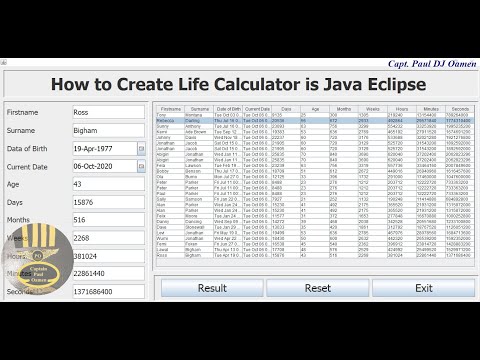Click the Age column header
Screen dimensions: 480x360
(315, 109)
